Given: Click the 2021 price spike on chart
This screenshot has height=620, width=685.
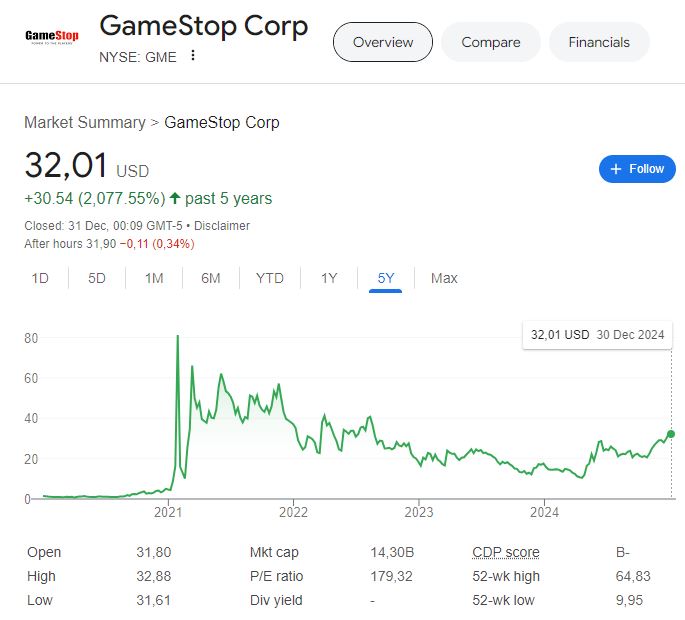Looking at the screenshot, I should (178, 336).
